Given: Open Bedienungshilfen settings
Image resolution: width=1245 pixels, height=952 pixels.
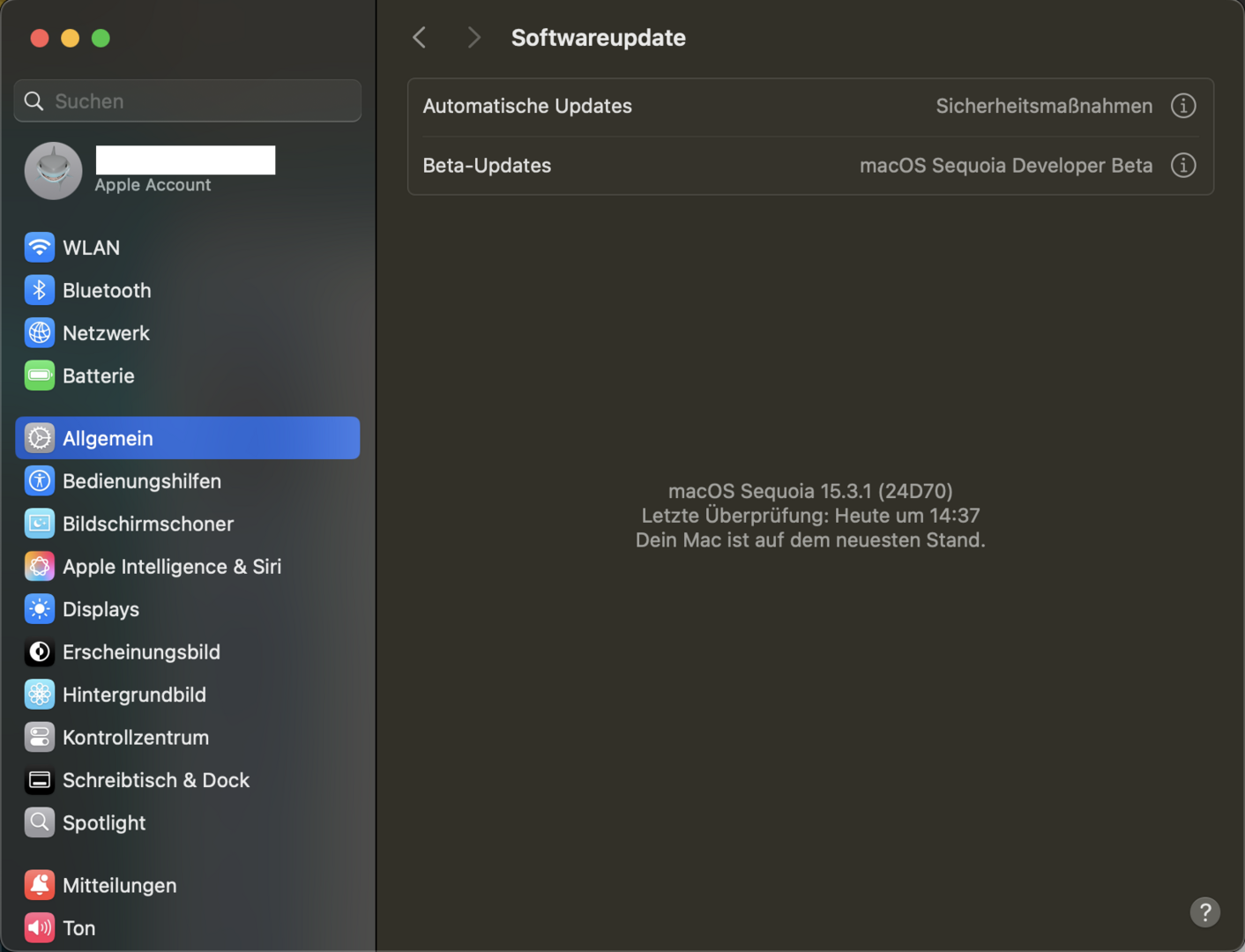Looking at the screenshot, I should (188, 481).
